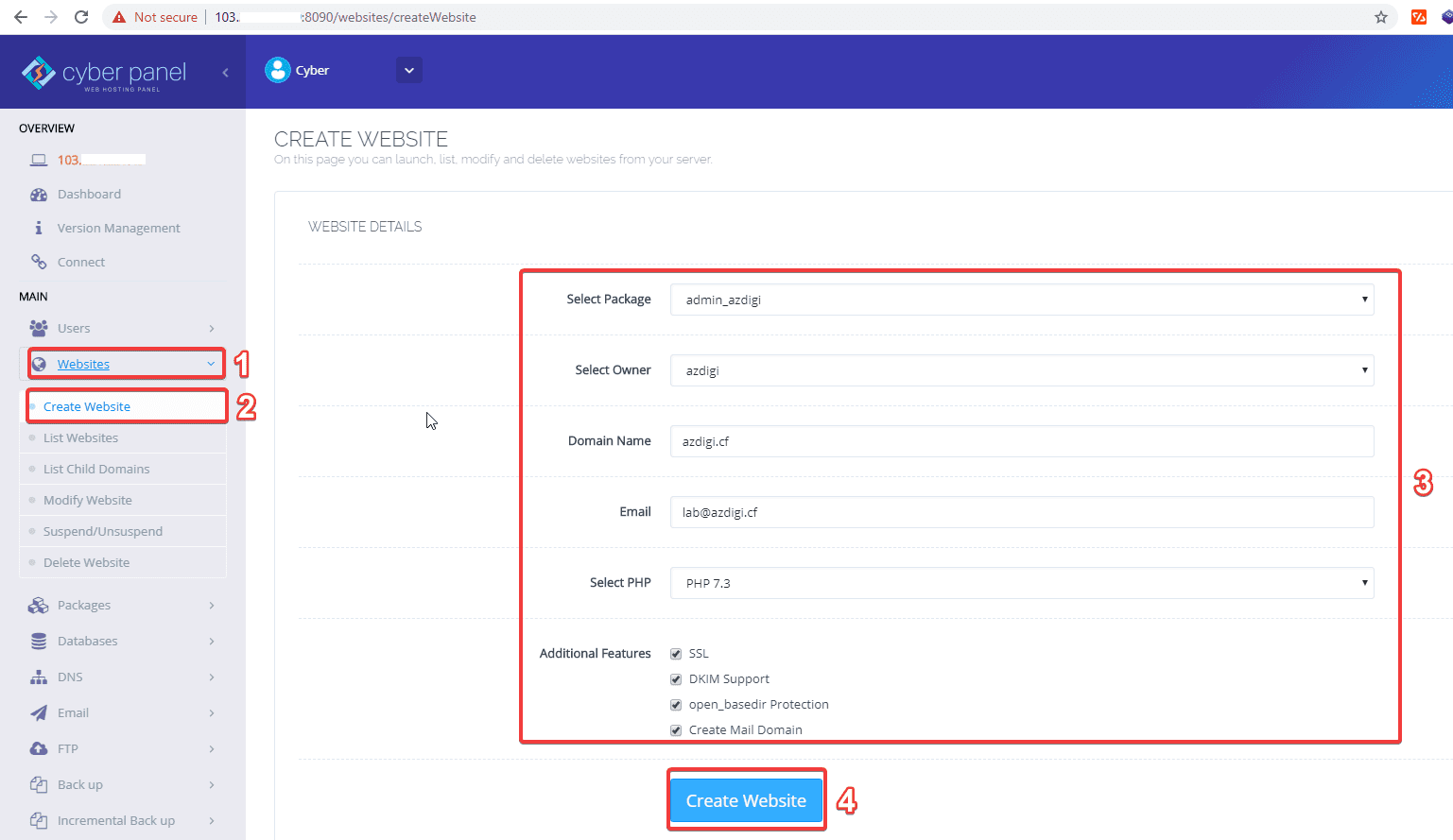Reload the page in the browser

(x=81, y=17)
